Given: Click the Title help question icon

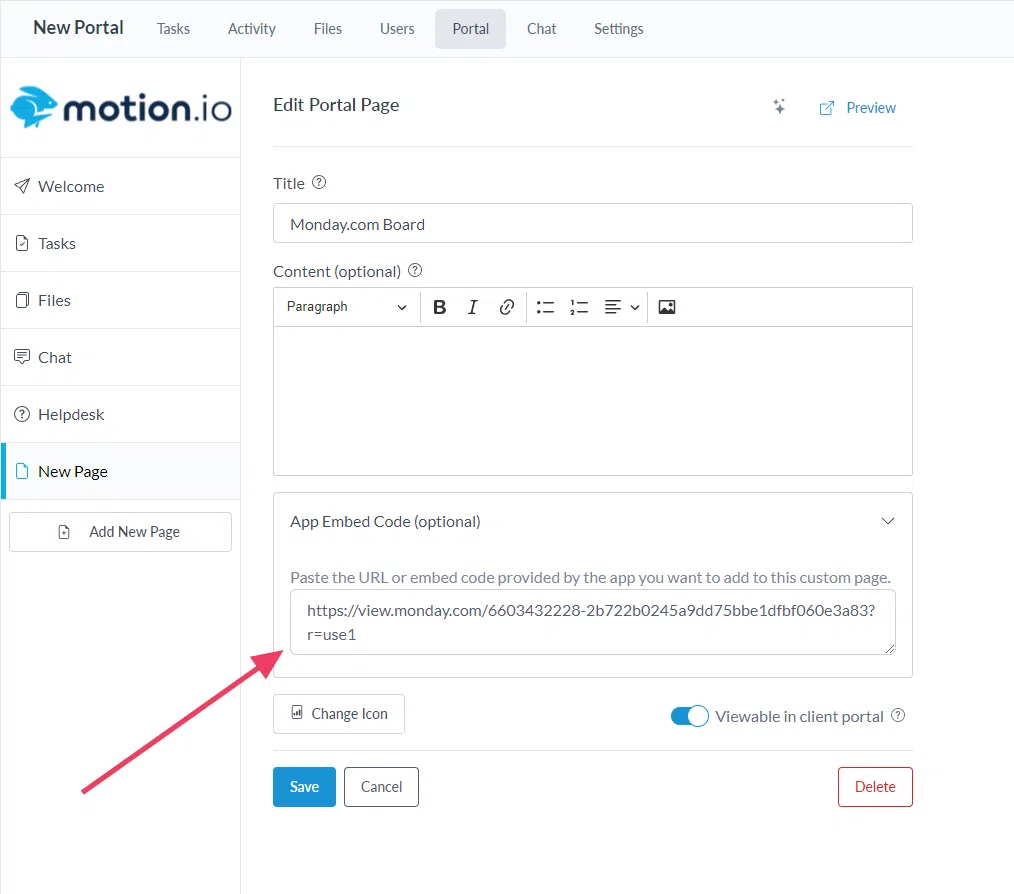Looking at the screenshot, I should pyautogui.click(x=319, y=183).
